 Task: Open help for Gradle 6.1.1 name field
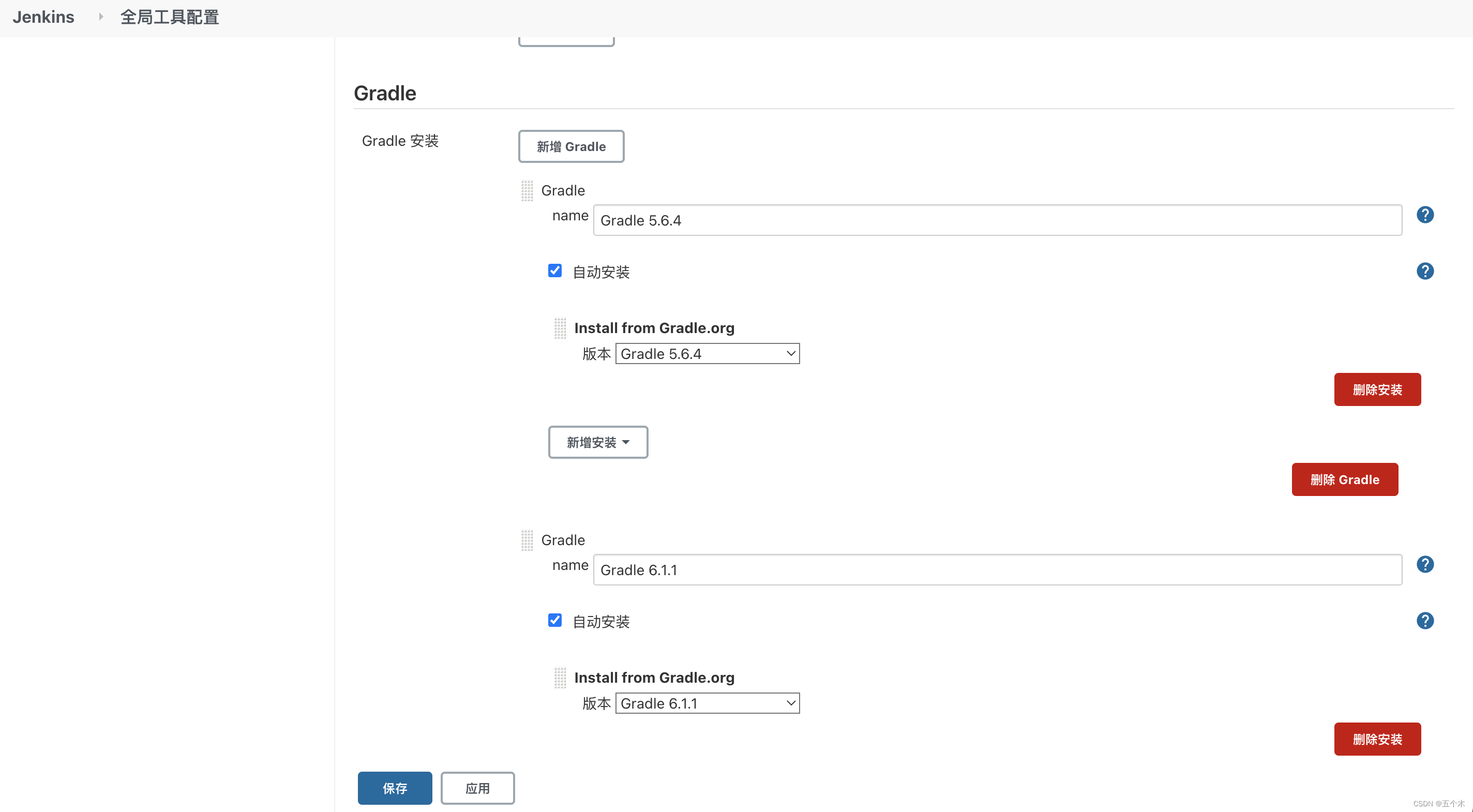pos(1425,564)
